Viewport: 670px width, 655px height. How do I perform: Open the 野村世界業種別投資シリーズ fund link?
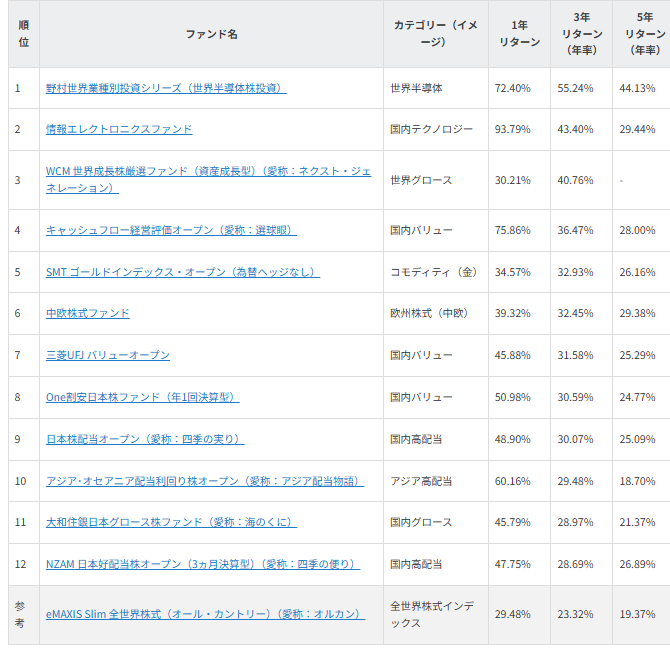pyautogui.click(x=166, y=88)
